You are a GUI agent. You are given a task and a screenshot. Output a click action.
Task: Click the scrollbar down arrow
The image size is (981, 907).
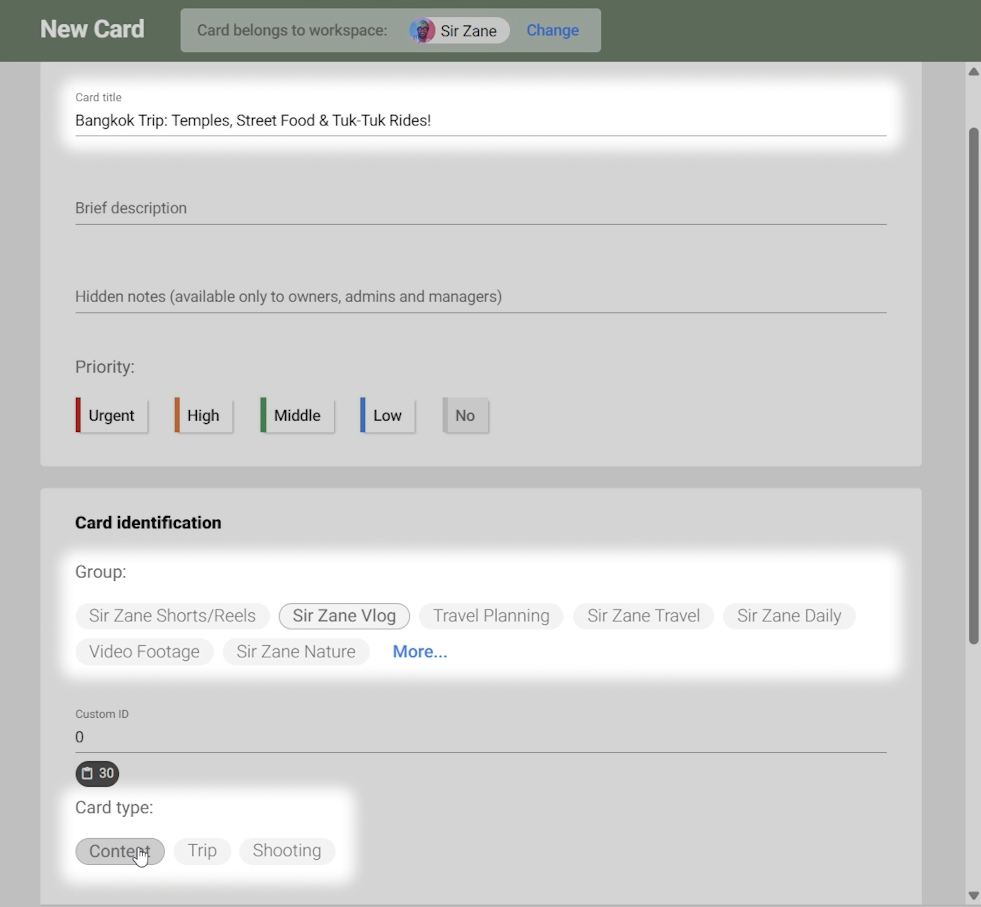point(973,896)
